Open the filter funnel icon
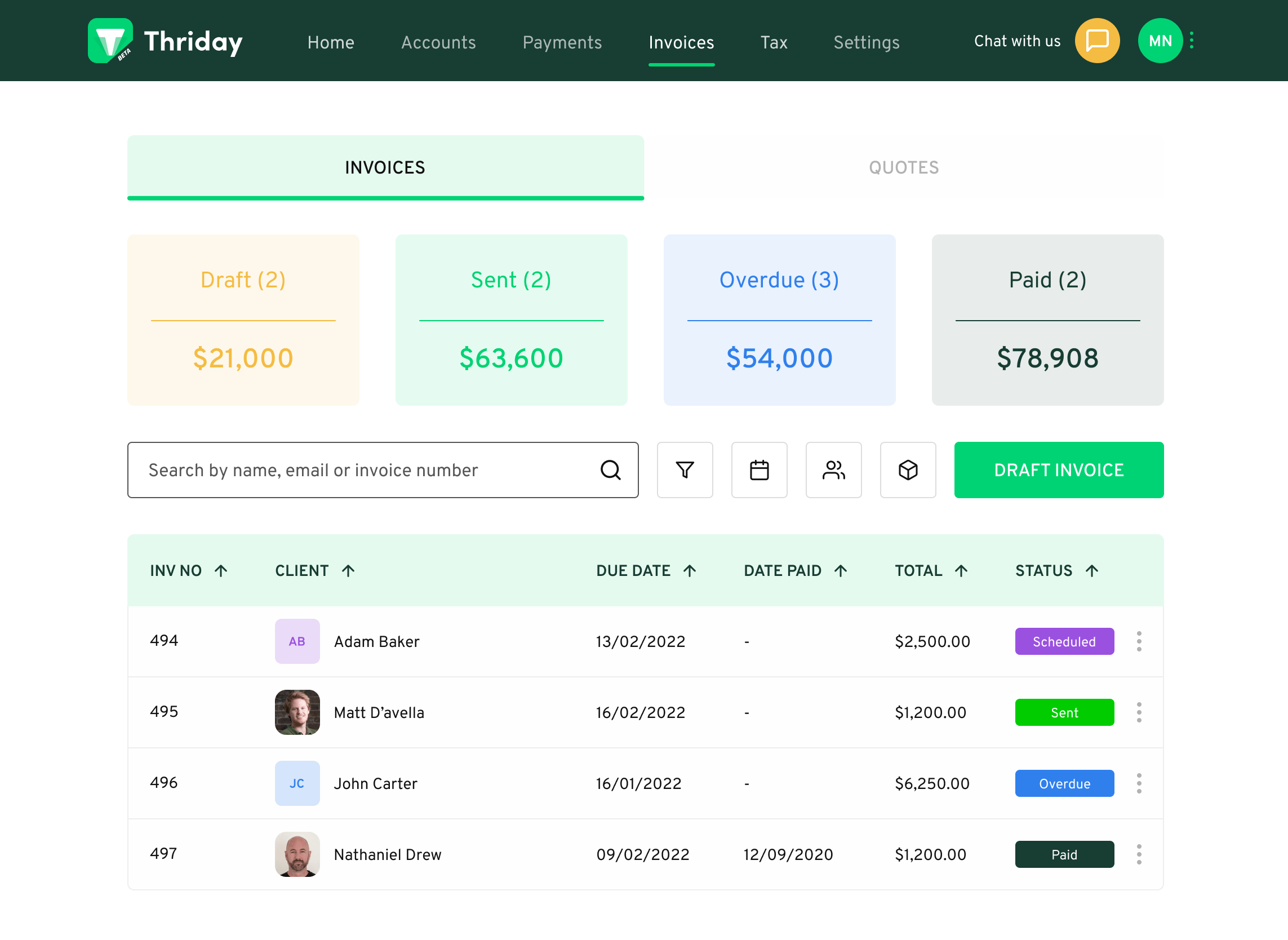The image size is (1288, 940). click(x=685, y=470)
